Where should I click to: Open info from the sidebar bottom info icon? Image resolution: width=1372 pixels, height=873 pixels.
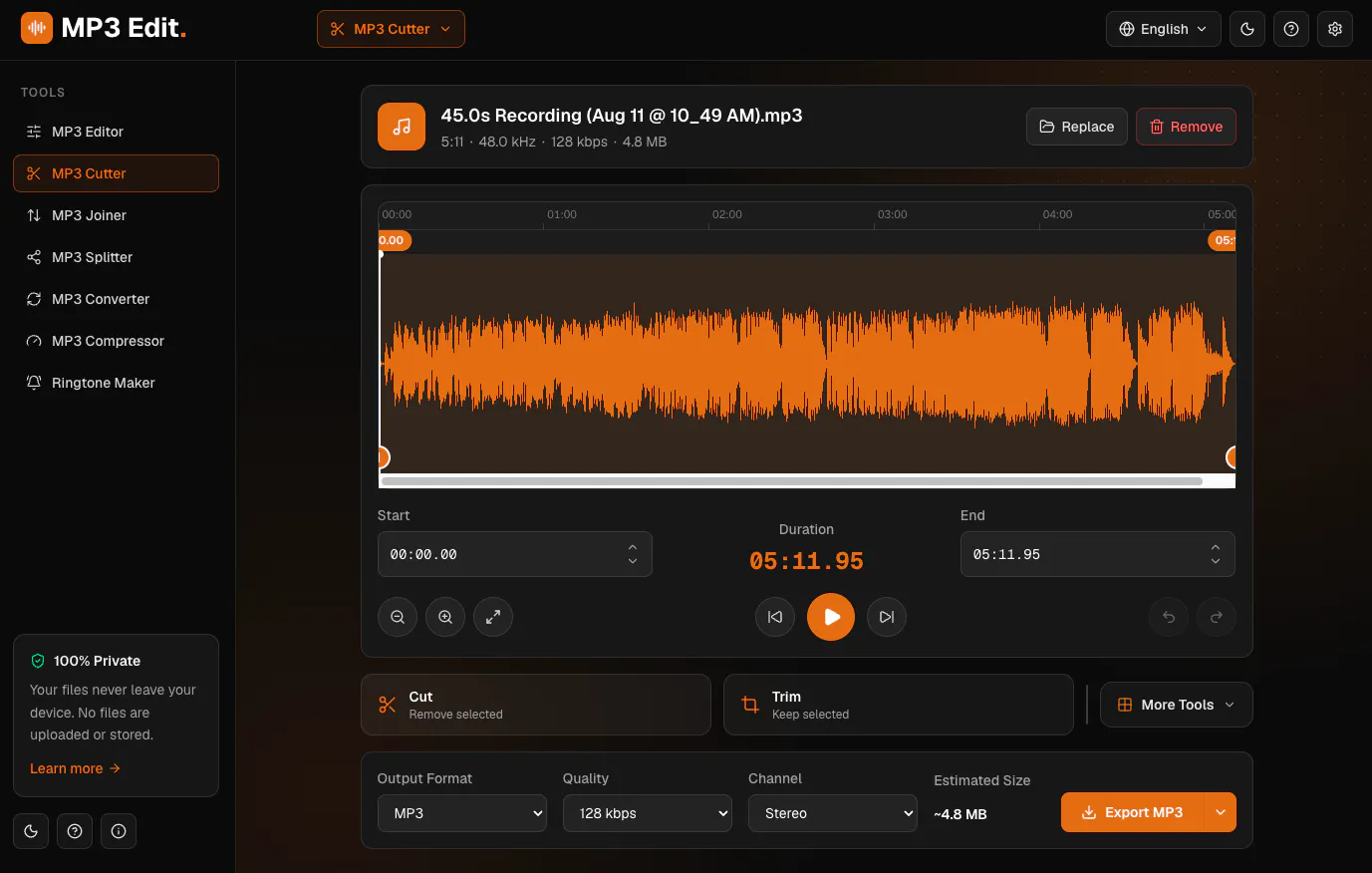119,831
